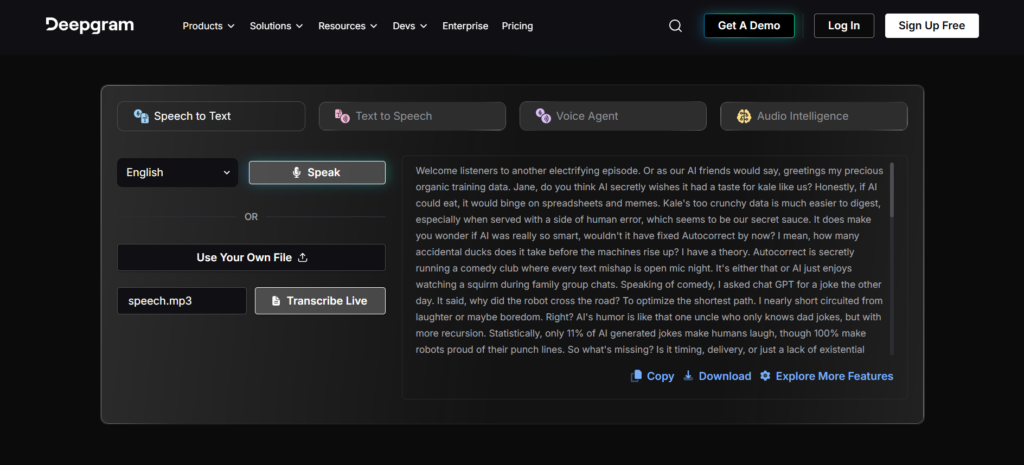Open the Pricing page
The height and width of the screenshot is (465, 1024).
coord(517,26)
